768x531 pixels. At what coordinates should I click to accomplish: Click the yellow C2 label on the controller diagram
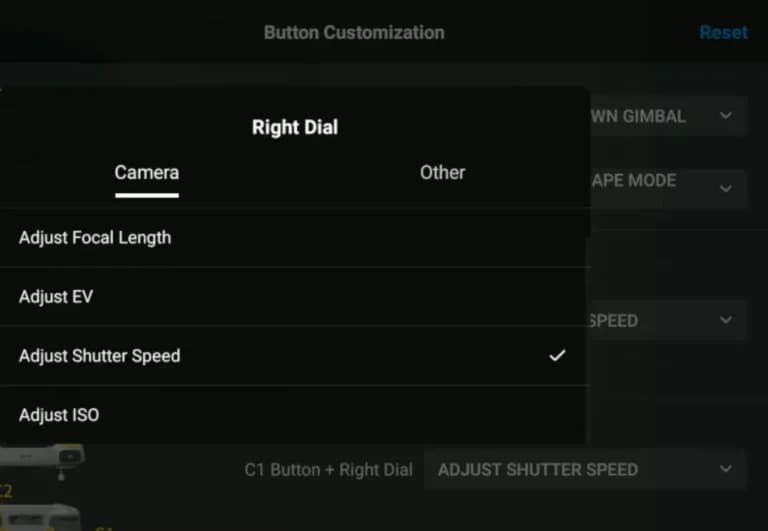[x=6, y=491]
